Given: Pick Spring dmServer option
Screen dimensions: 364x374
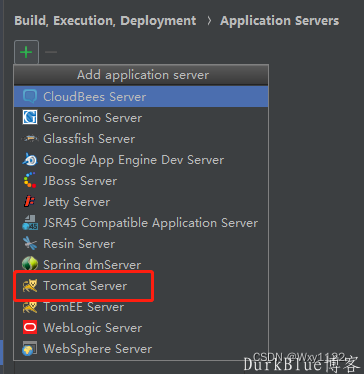Looking at the screenshot, I should click(x=141, y=265).
